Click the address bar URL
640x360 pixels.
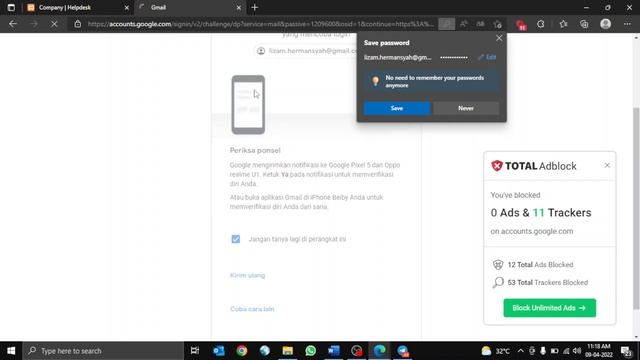[x=260, y=24]
